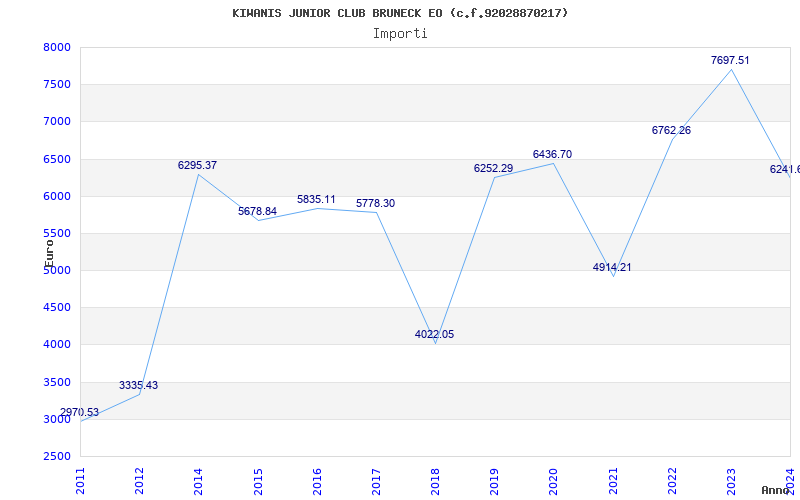
Task: Click the 2500 y-axis tick label
Action: click(x=57, y=457)
